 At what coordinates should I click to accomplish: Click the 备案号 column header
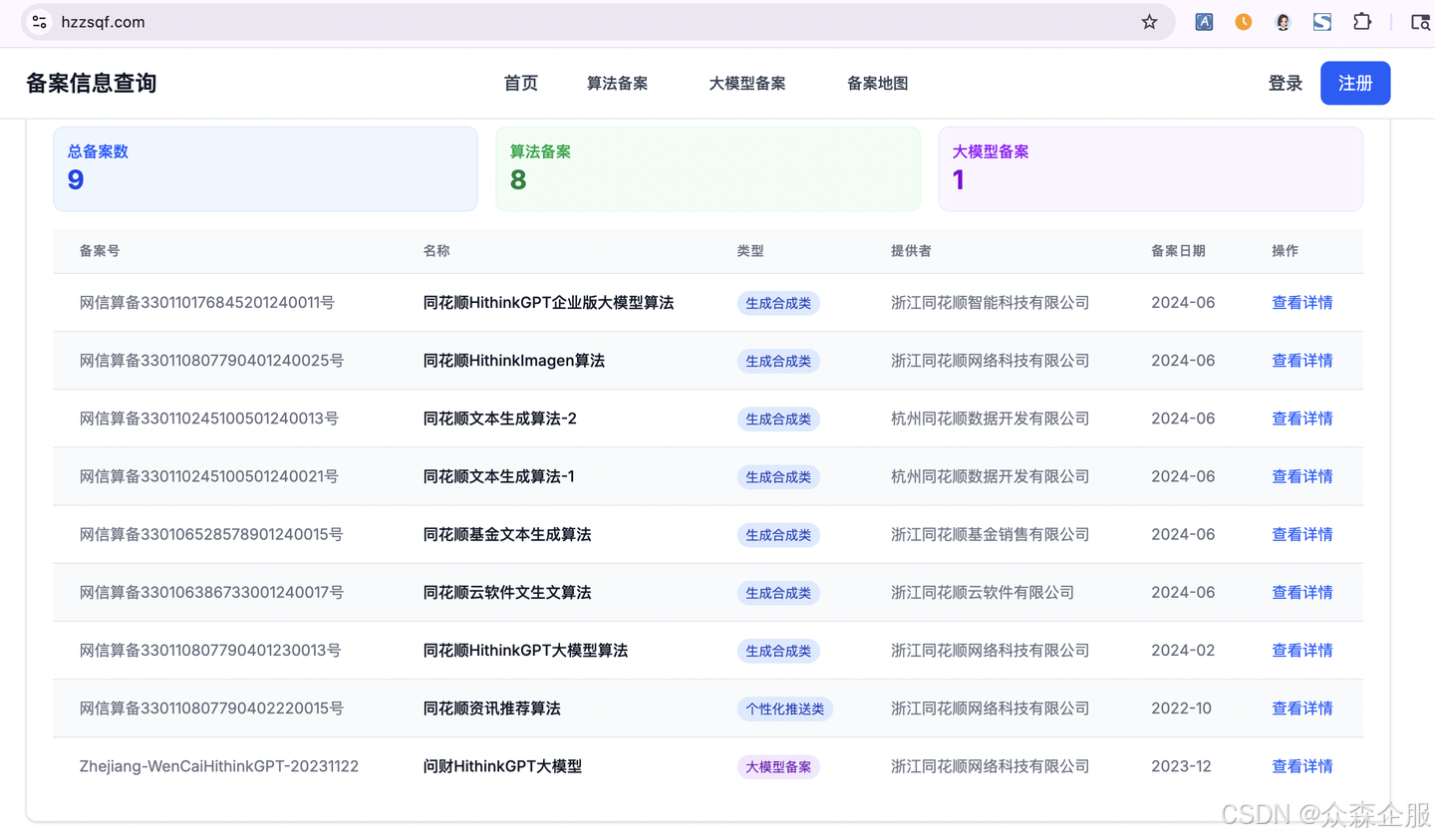(x=100, y=251)
